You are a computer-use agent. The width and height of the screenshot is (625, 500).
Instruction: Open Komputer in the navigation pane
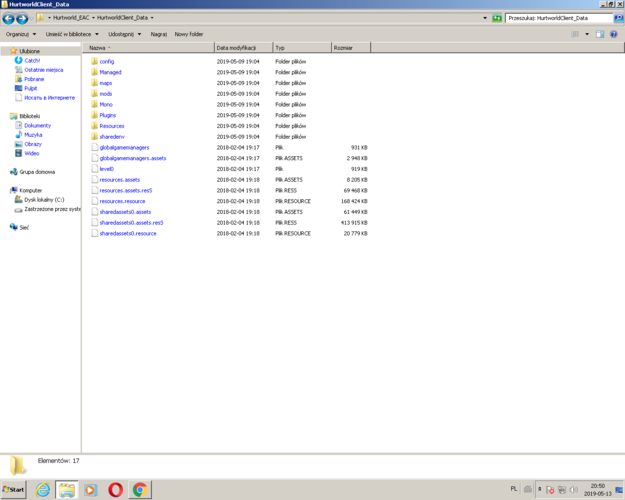point(30,191)
